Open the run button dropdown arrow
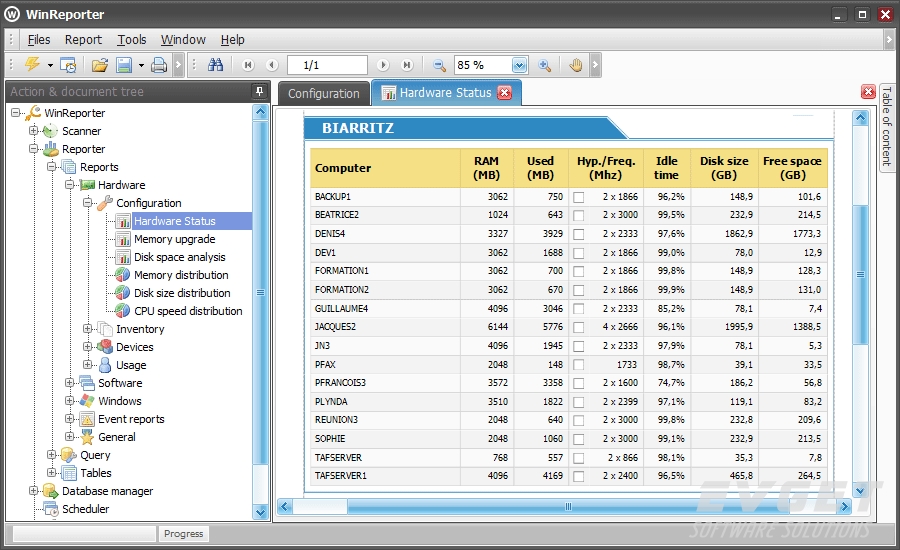900x550 pixels. point(50,65)
